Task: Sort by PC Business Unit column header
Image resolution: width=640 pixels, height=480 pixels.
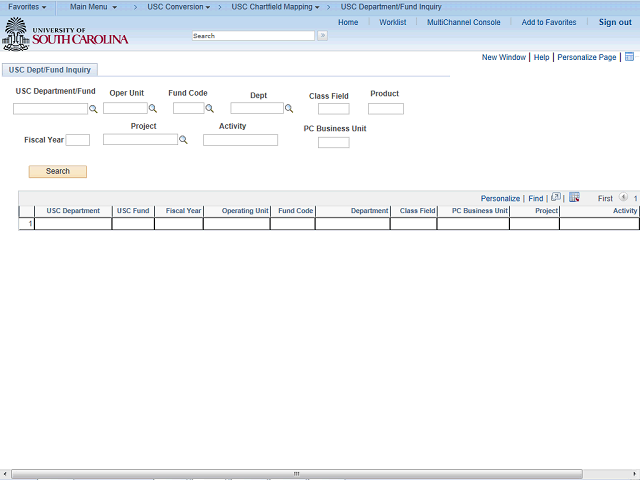Action: [480, 211]
